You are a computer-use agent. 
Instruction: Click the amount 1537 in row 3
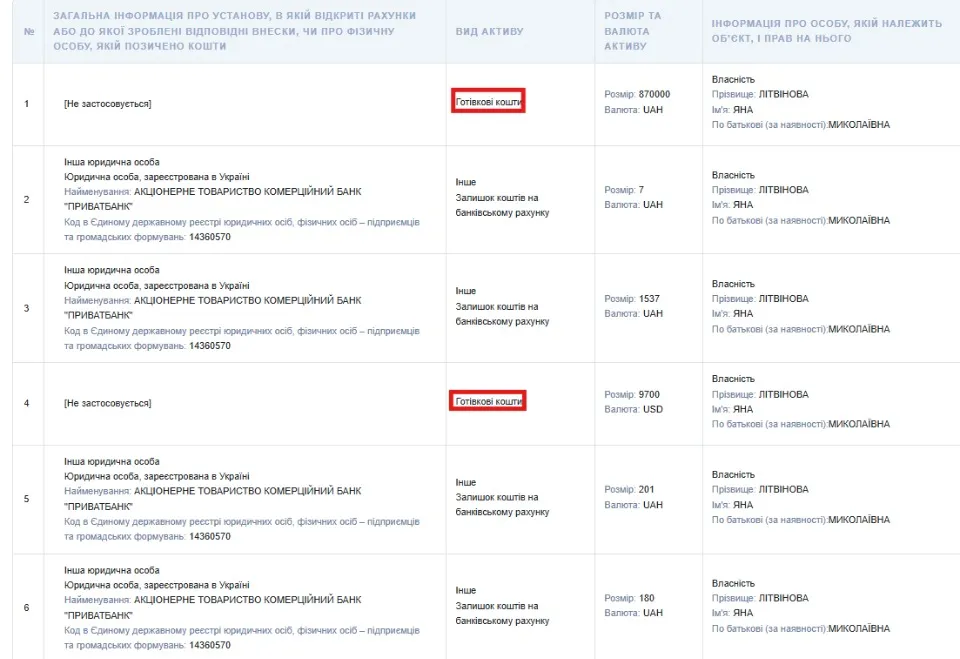[x=649, y=299]
